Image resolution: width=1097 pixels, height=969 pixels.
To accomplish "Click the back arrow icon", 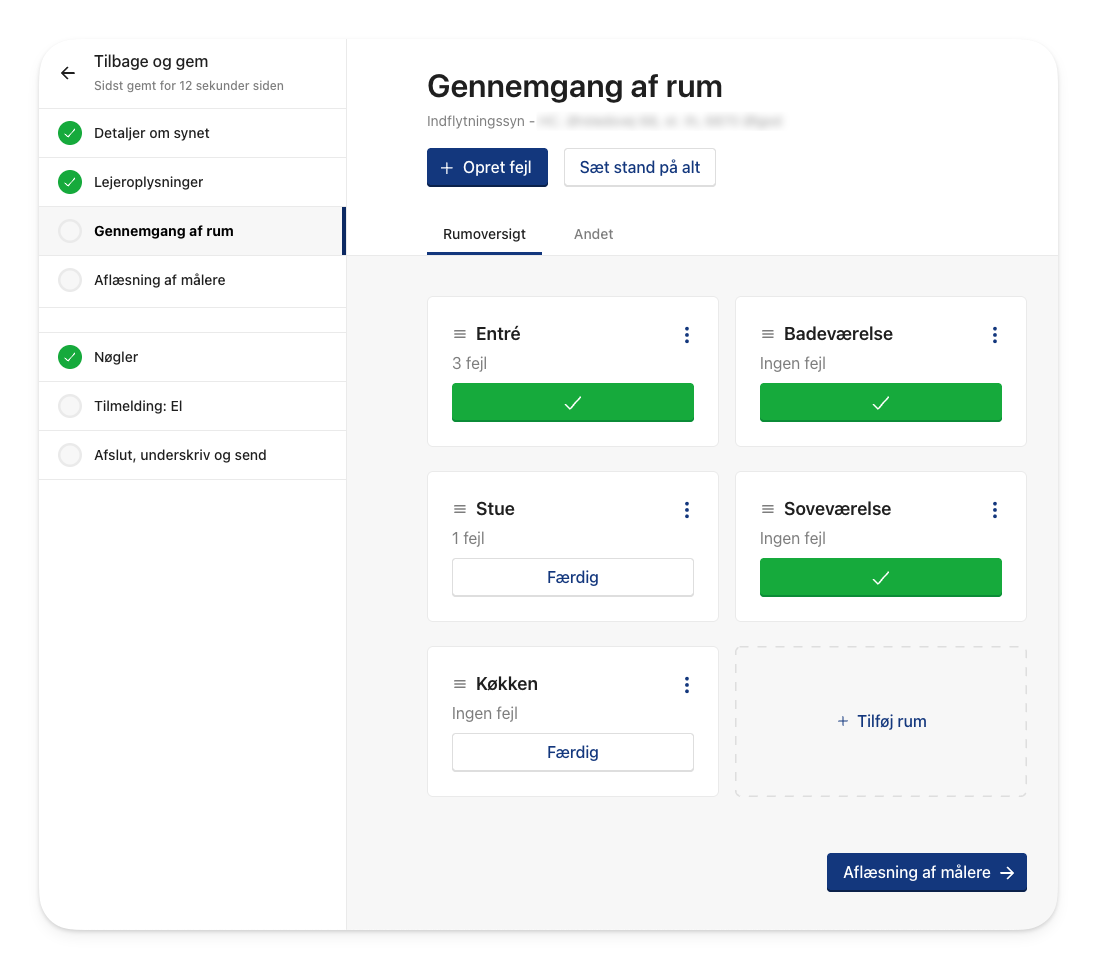I will (x=68, y=73).
